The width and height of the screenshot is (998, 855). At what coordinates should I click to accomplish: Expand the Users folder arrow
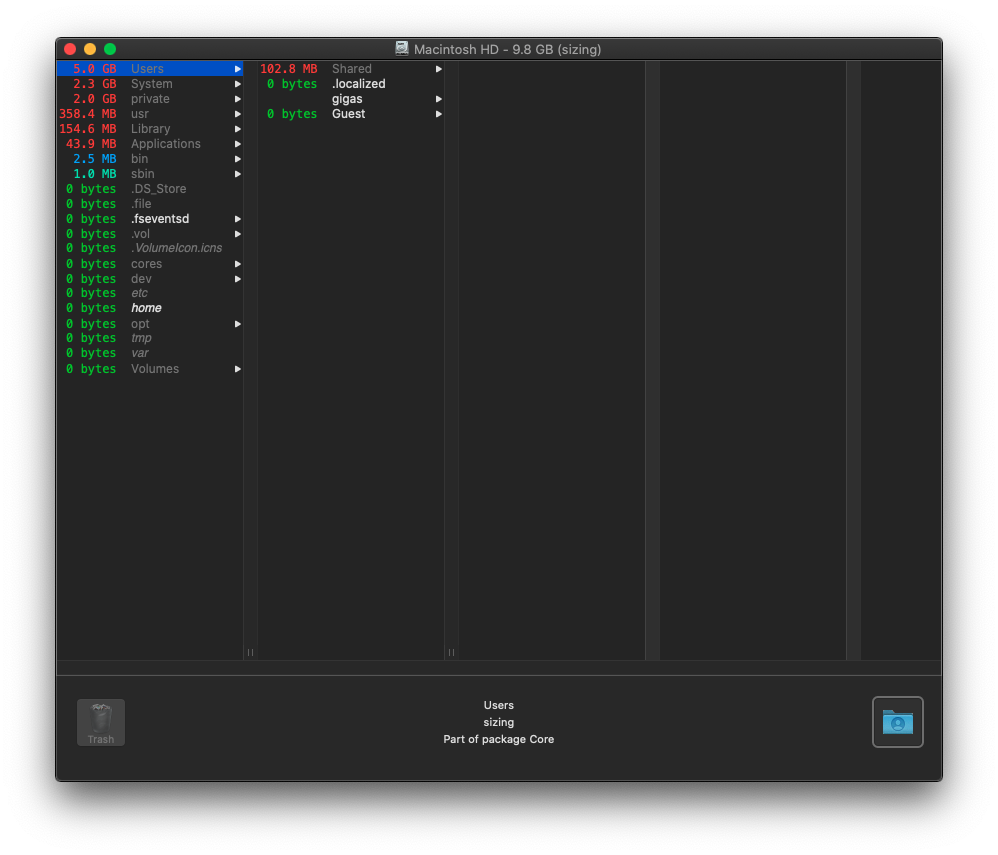[237, 69]
